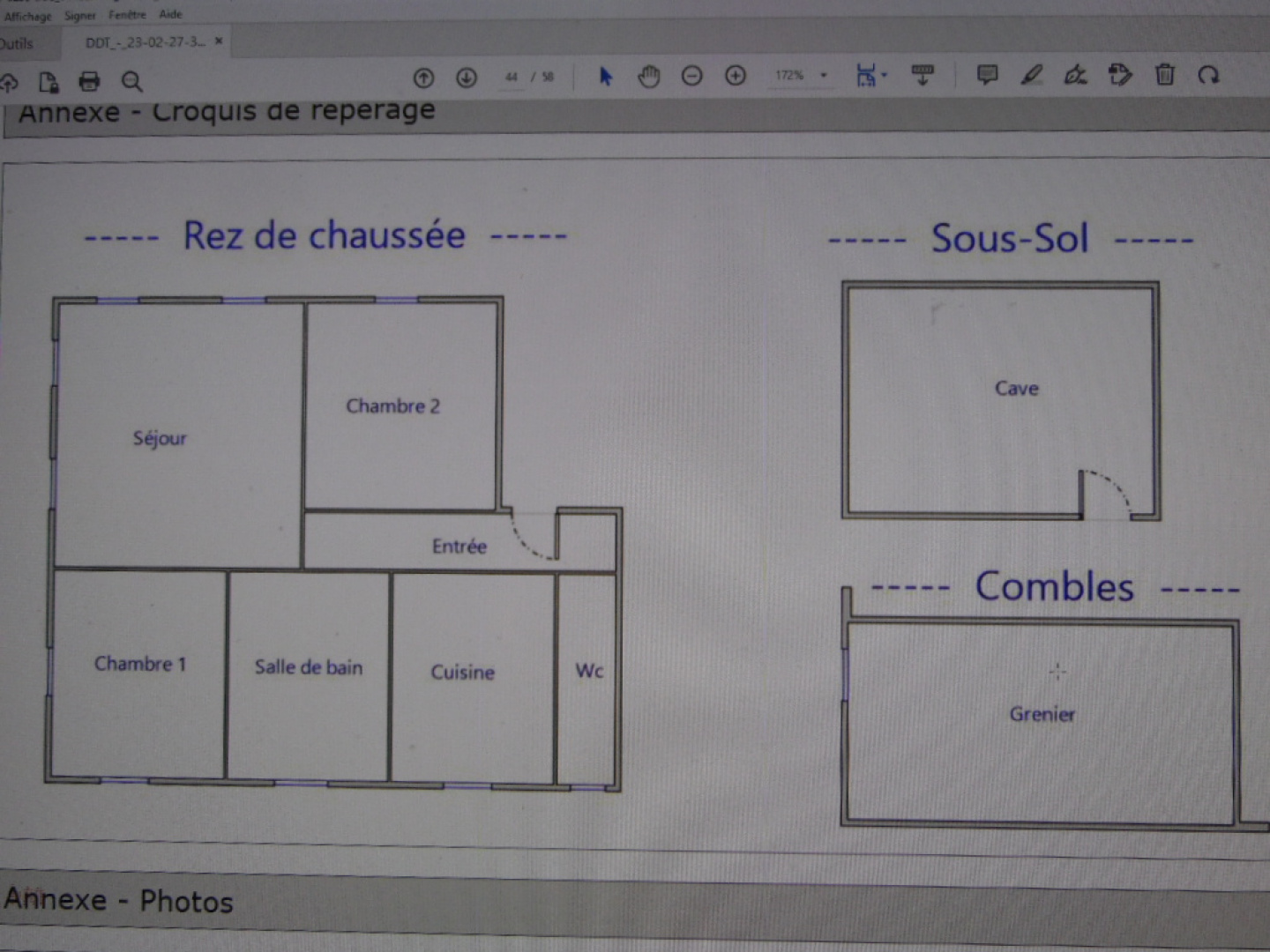Click the Grenier label in Combles
This screenshot has height=952, width=1270.
1042,714
